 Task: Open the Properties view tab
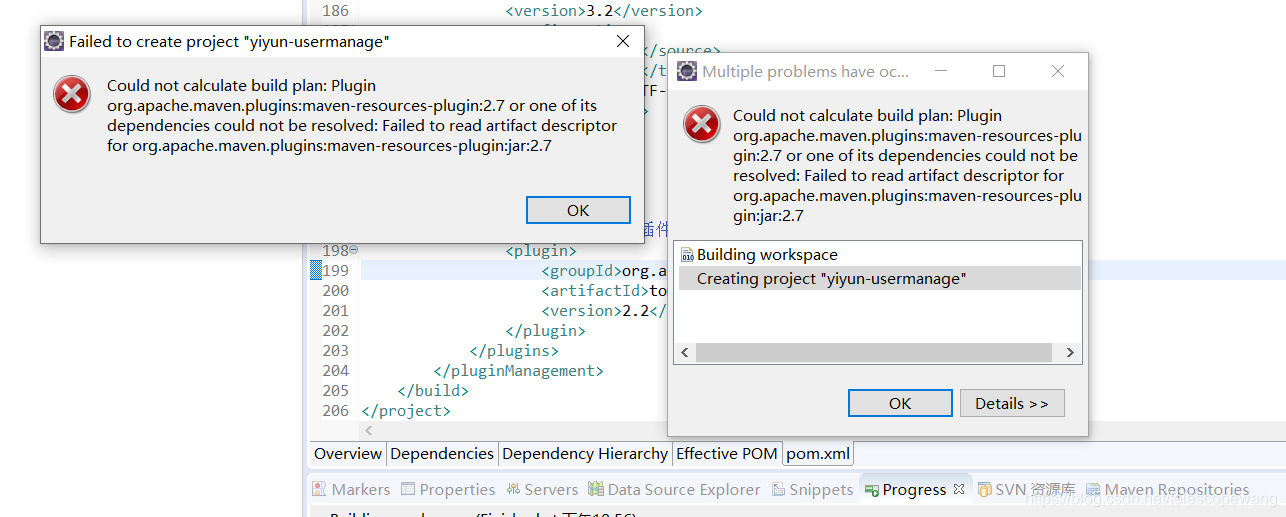pyautogui.click(x=448, y=489)
